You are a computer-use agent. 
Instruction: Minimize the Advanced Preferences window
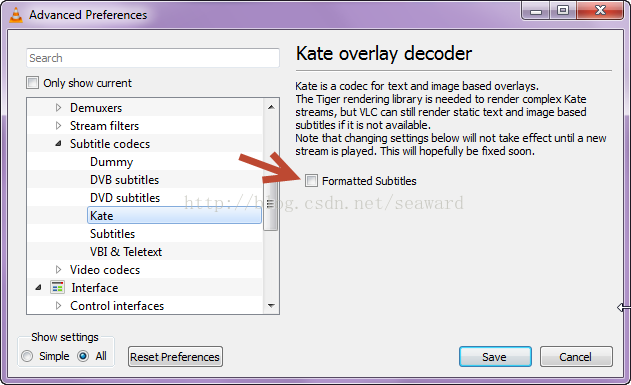(x=536, y=10)
